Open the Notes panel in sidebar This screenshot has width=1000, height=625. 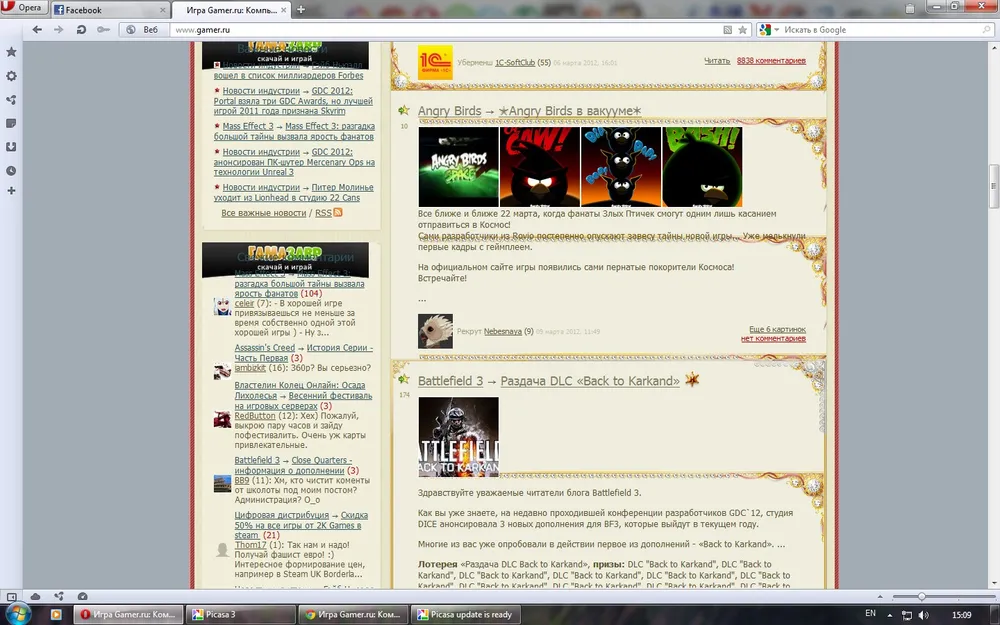11,123
